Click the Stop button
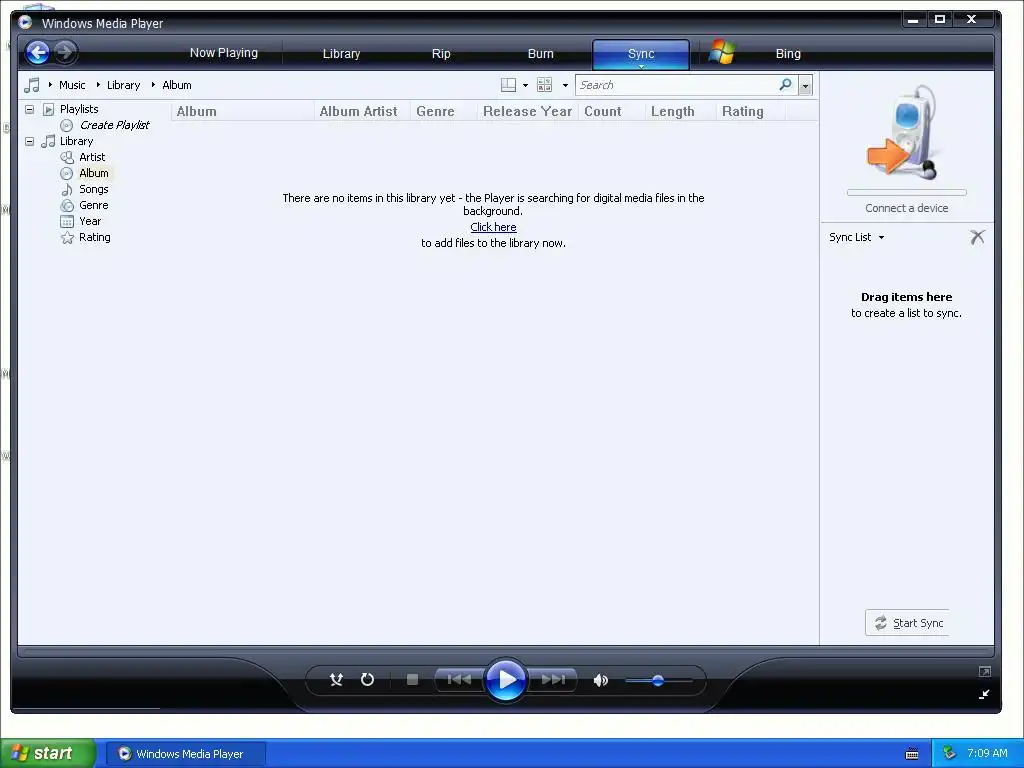 click(x=412, y=680)
